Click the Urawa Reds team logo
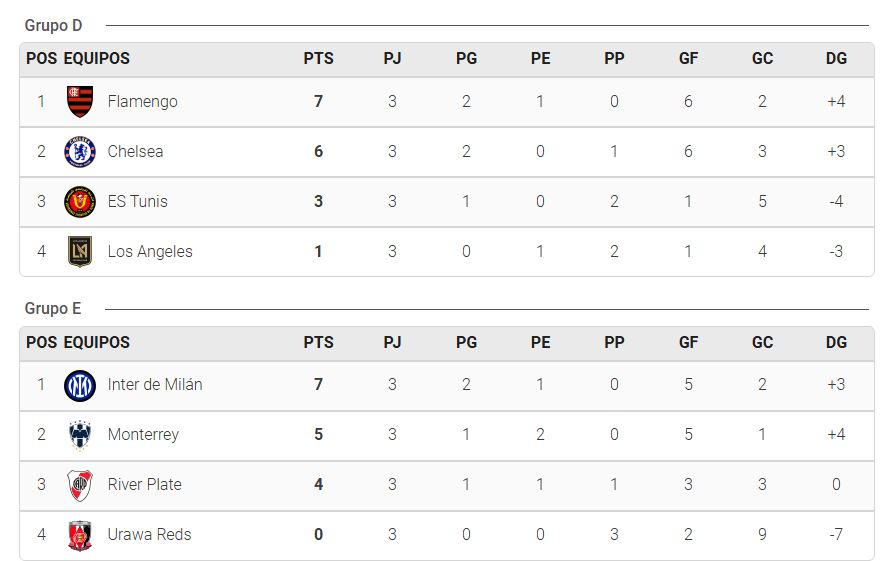 point(80,535)
